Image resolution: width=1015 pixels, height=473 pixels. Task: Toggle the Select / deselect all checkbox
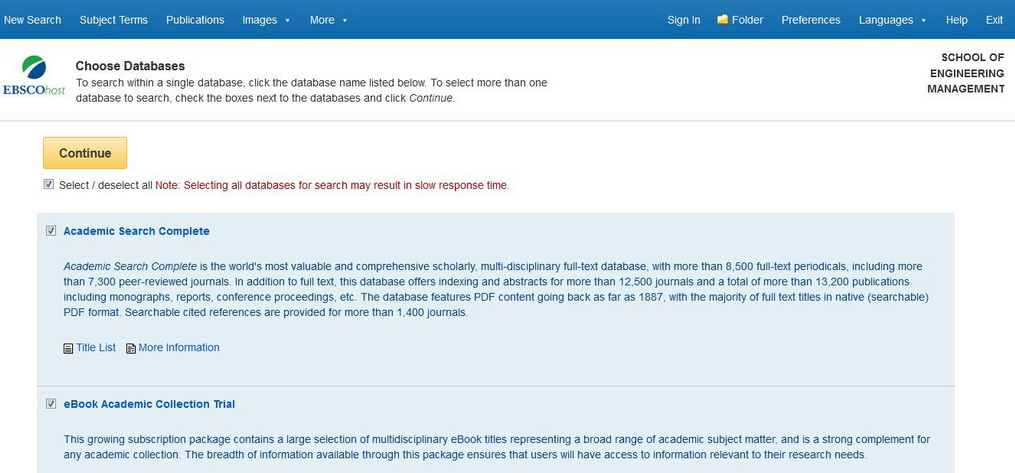[x=49, y=185]
